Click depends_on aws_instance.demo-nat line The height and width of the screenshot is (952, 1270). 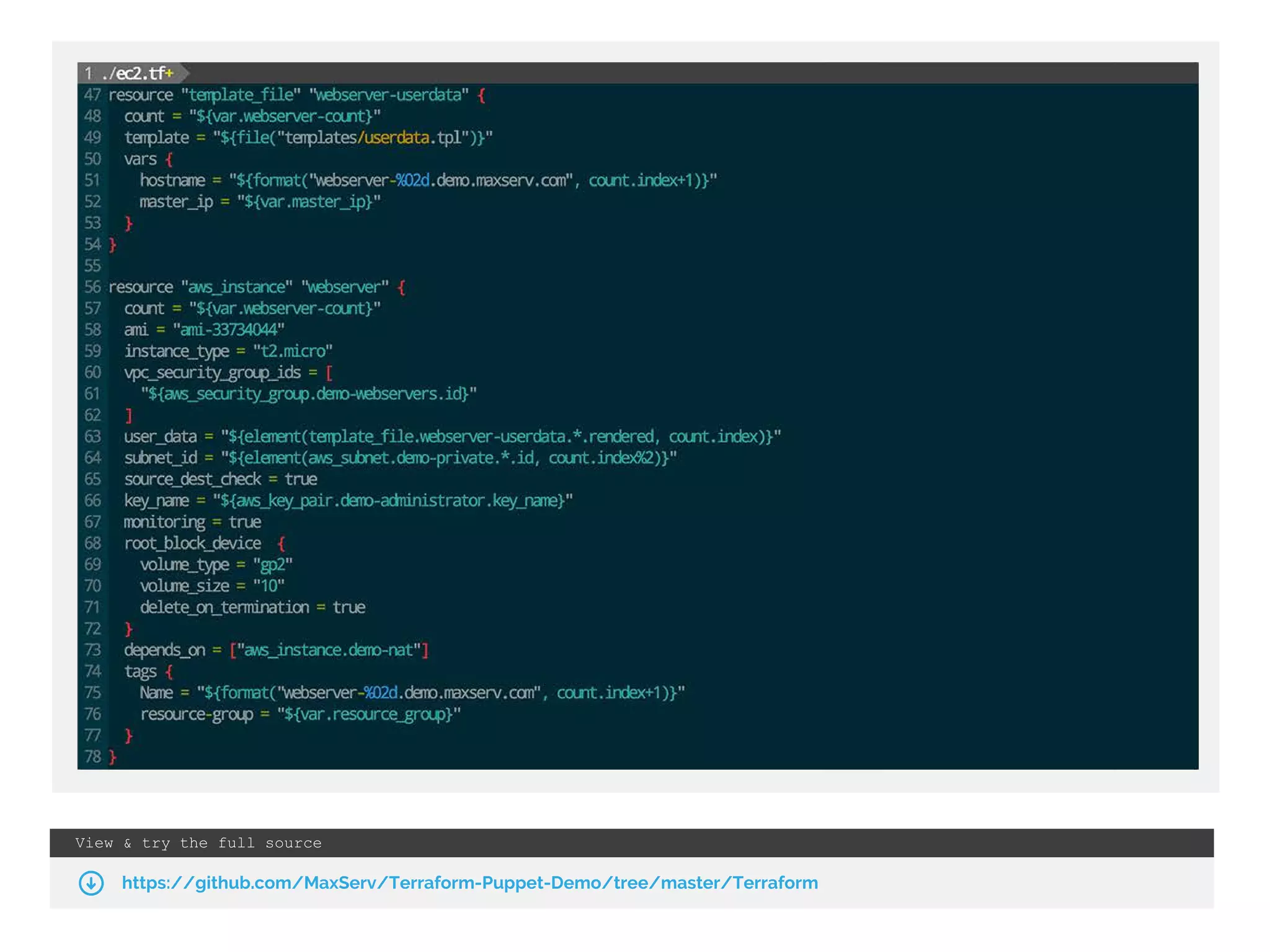(x=277, y=650)
